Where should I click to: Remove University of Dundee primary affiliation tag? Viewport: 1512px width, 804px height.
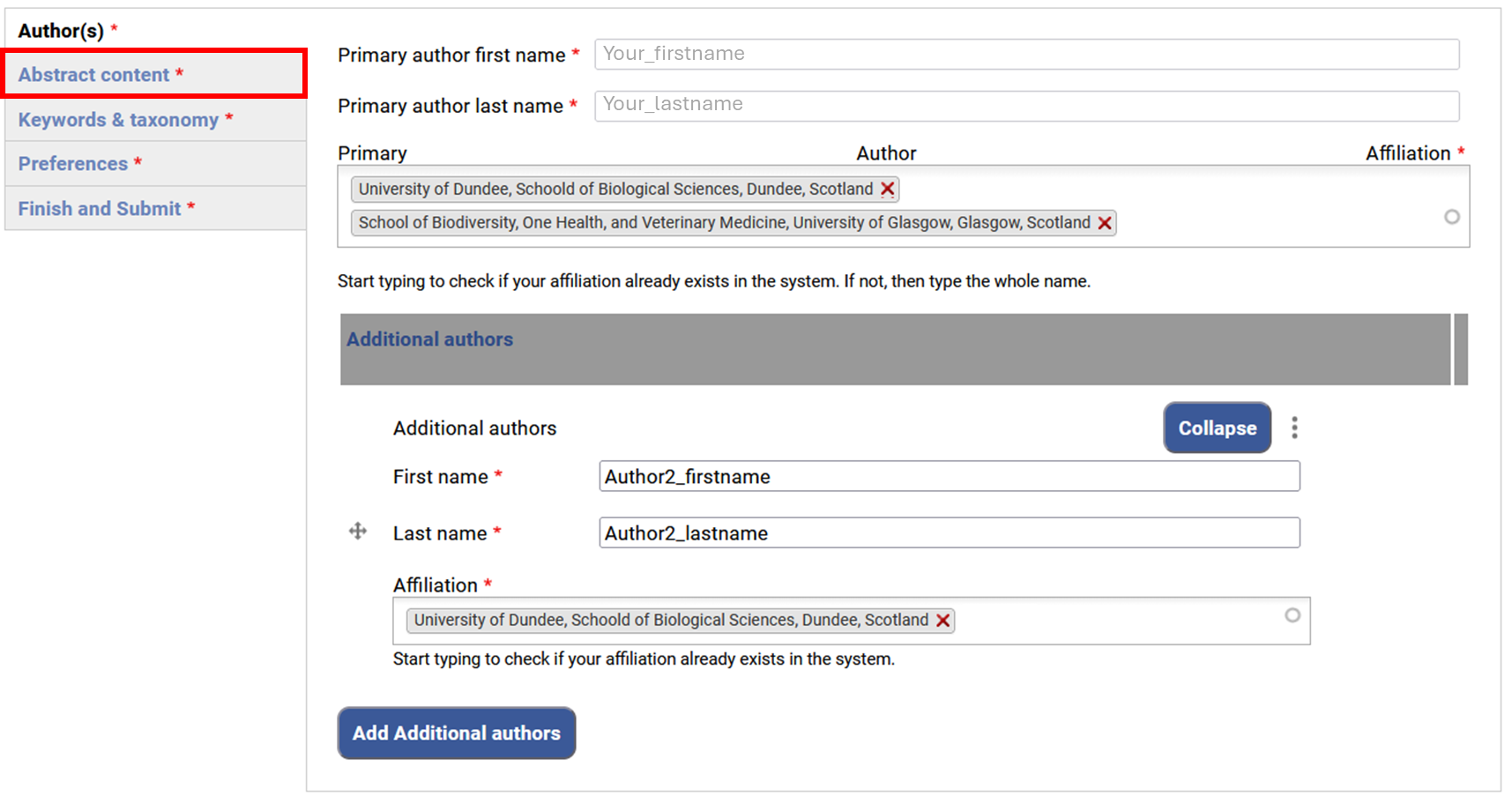(887, 190)
